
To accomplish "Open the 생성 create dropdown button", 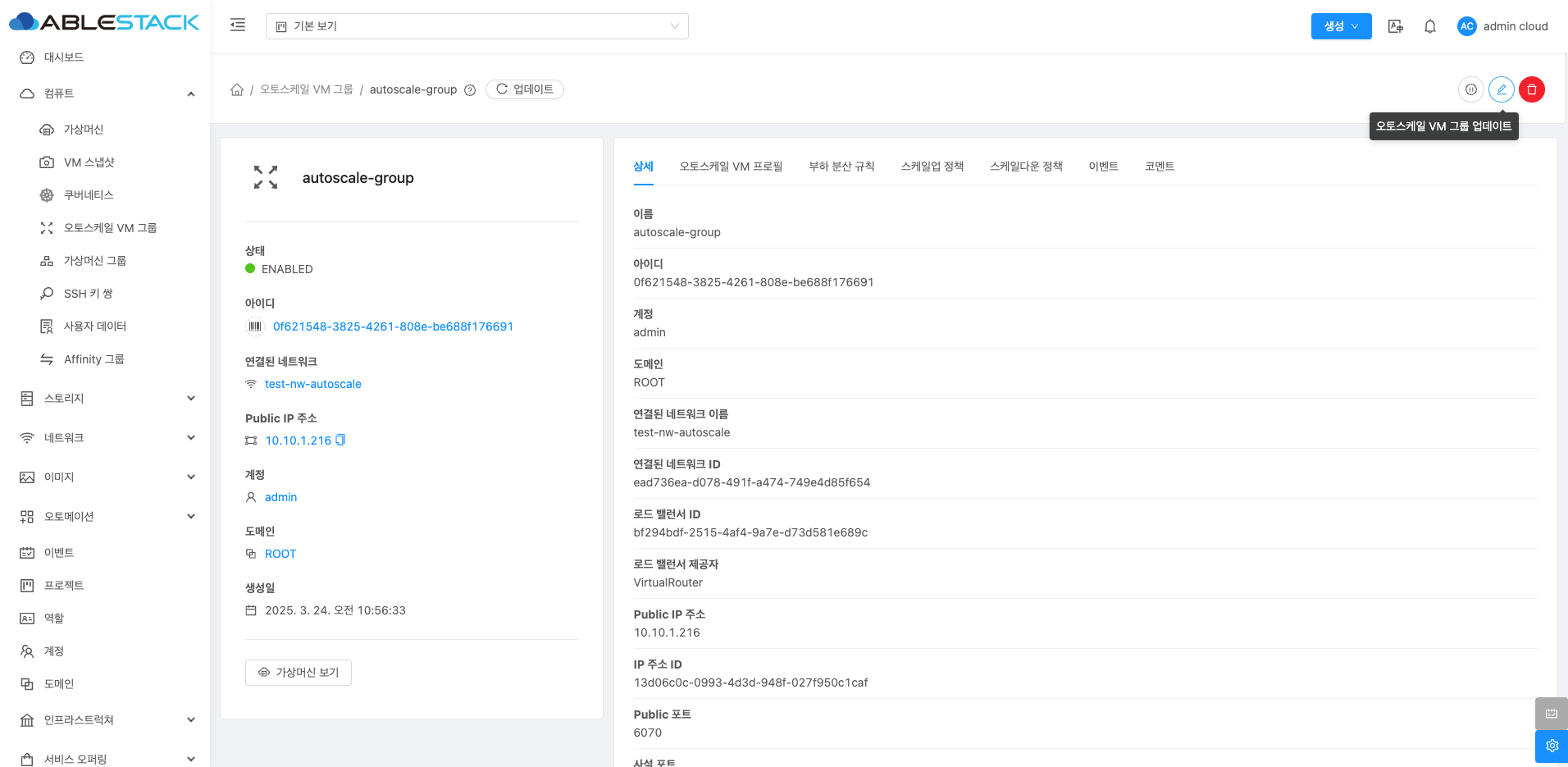I will pyautogui.click(x=1341, y=26).
